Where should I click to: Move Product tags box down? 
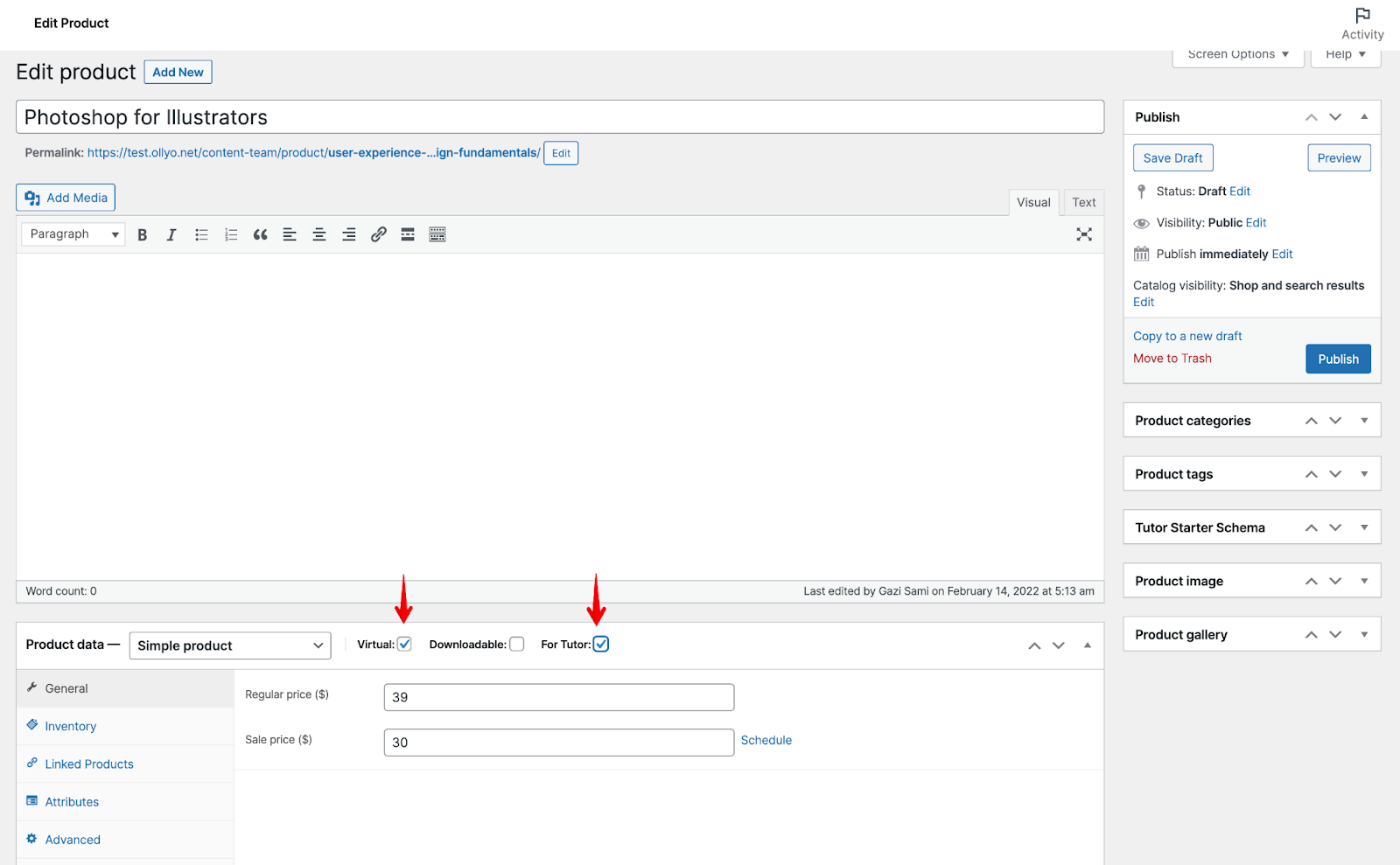1335,474
